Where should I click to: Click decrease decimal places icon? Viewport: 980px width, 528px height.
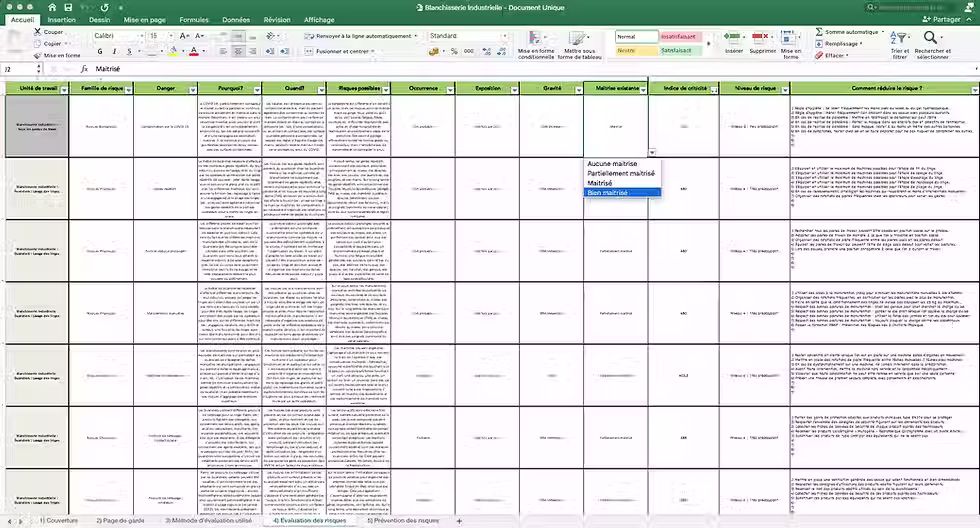coord(501,51)
